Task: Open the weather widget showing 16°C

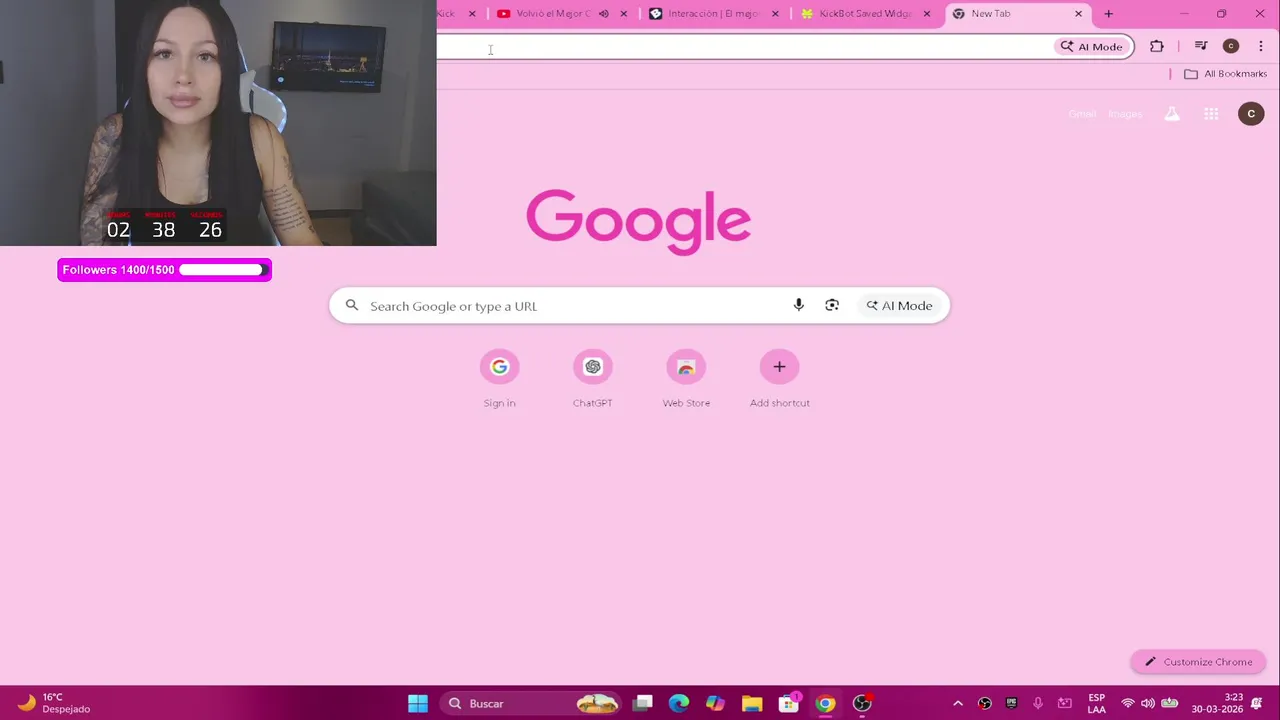Action: [54, 704]
